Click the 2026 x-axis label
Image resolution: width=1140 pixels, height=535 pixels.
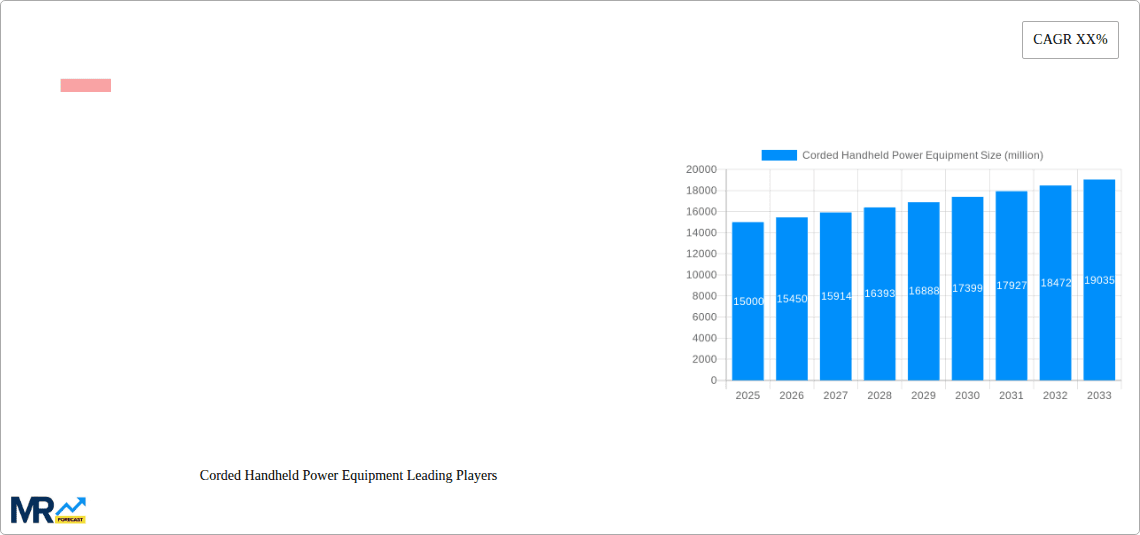[x=792, y=395]
